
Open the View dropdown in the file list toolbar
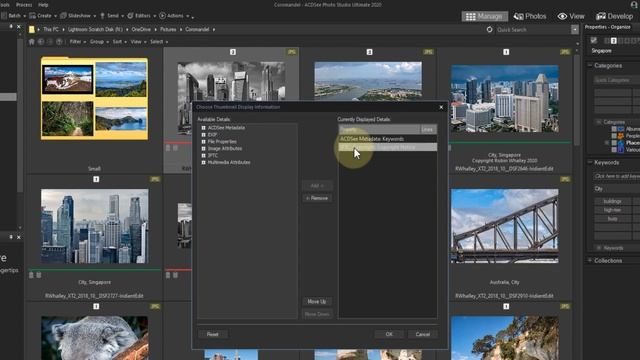point(138,42)
